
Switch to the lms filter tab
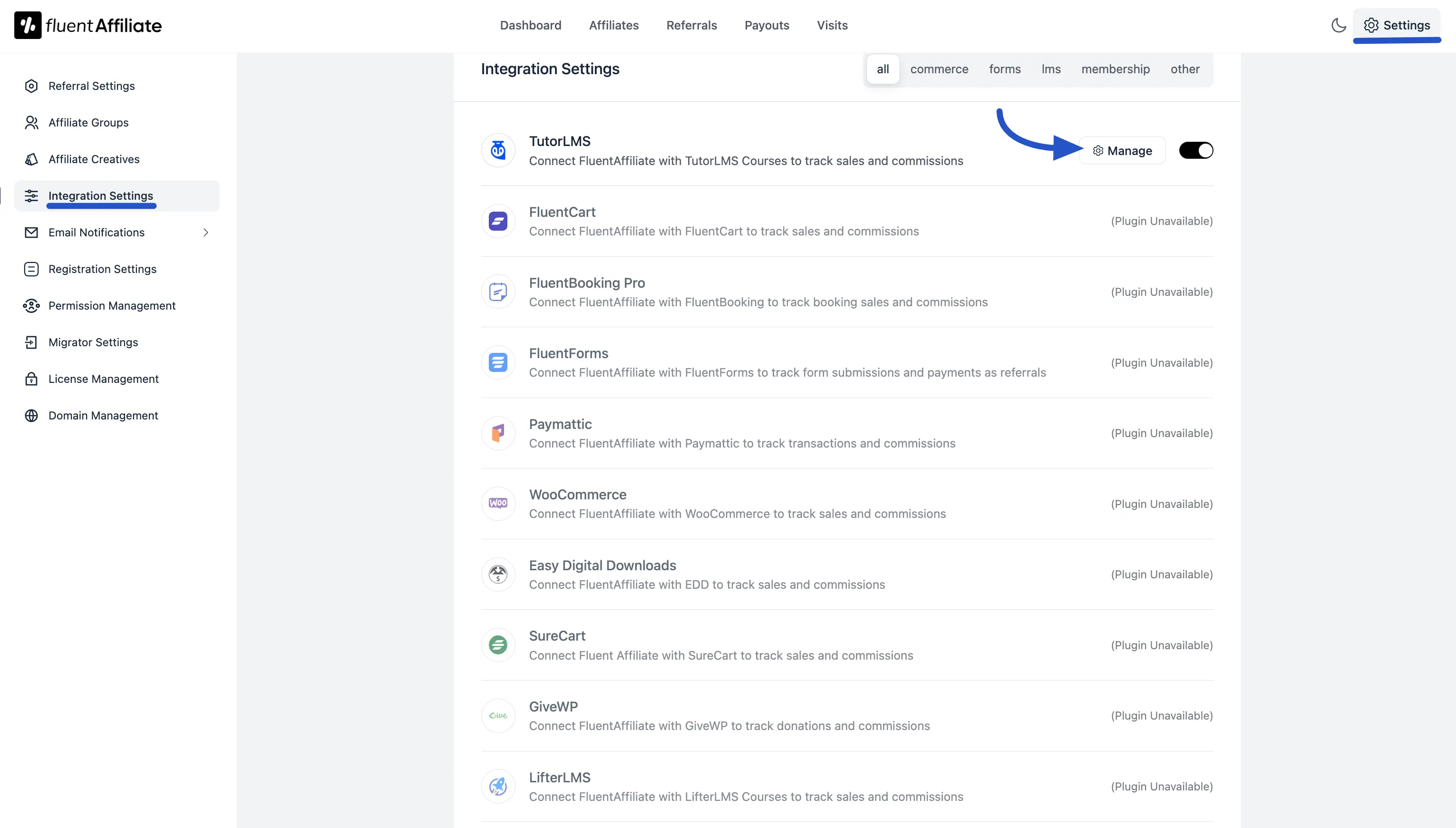(1051, 69)
